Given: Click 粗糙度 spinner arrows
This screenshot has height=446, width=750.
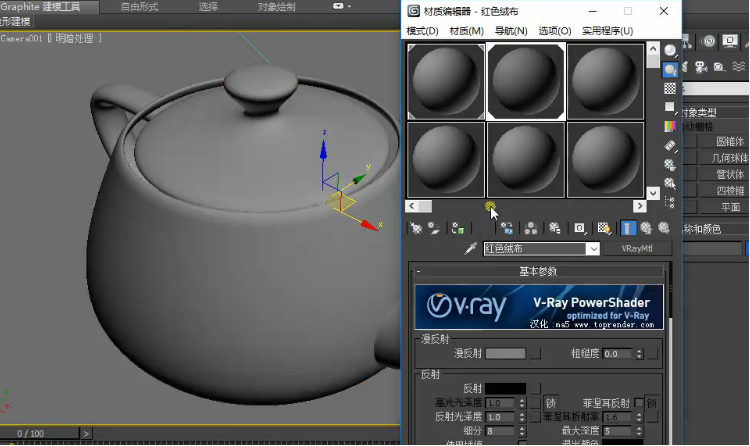Looking at the screenshot, I should point(639,354).
